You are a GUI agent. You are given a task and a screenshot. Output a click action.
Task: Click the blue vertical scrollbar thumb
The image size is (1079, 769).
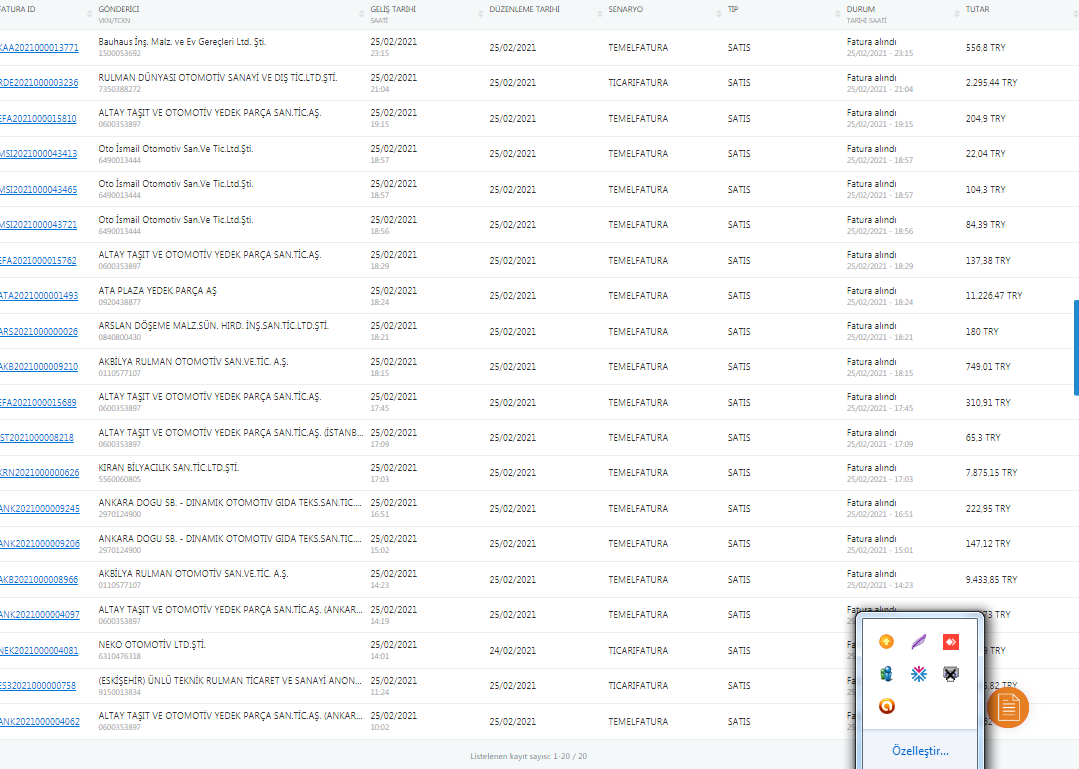pyautogui.click(x=1076, y=347)
